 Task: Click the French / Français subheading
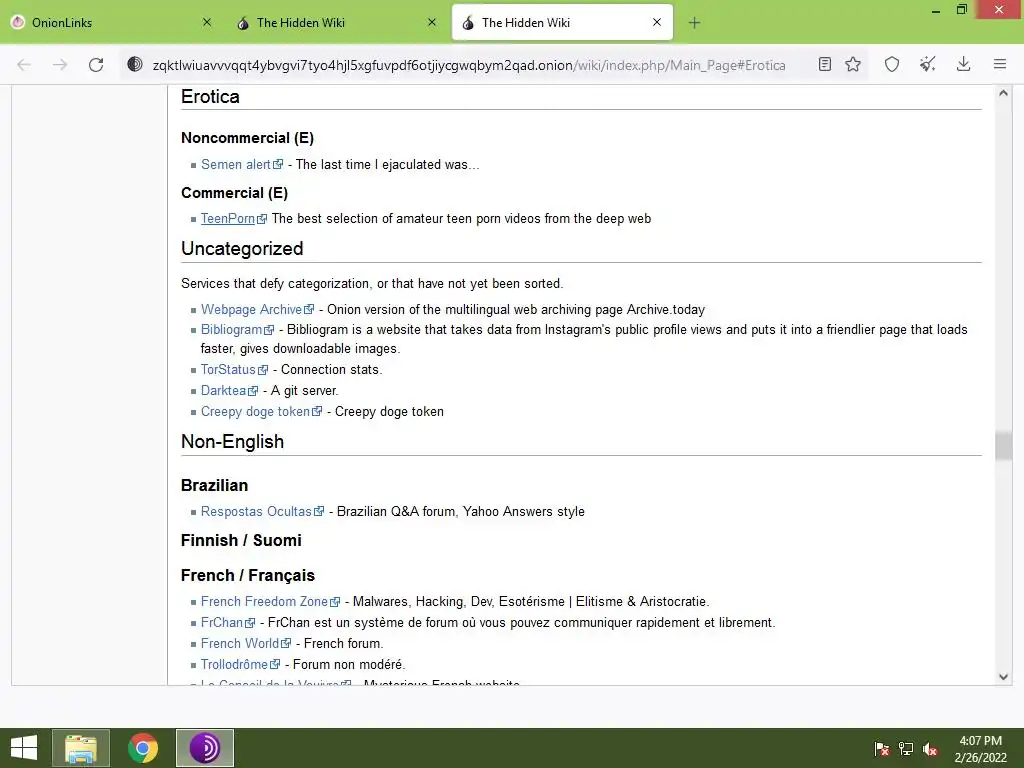click(x=248, y=575)
